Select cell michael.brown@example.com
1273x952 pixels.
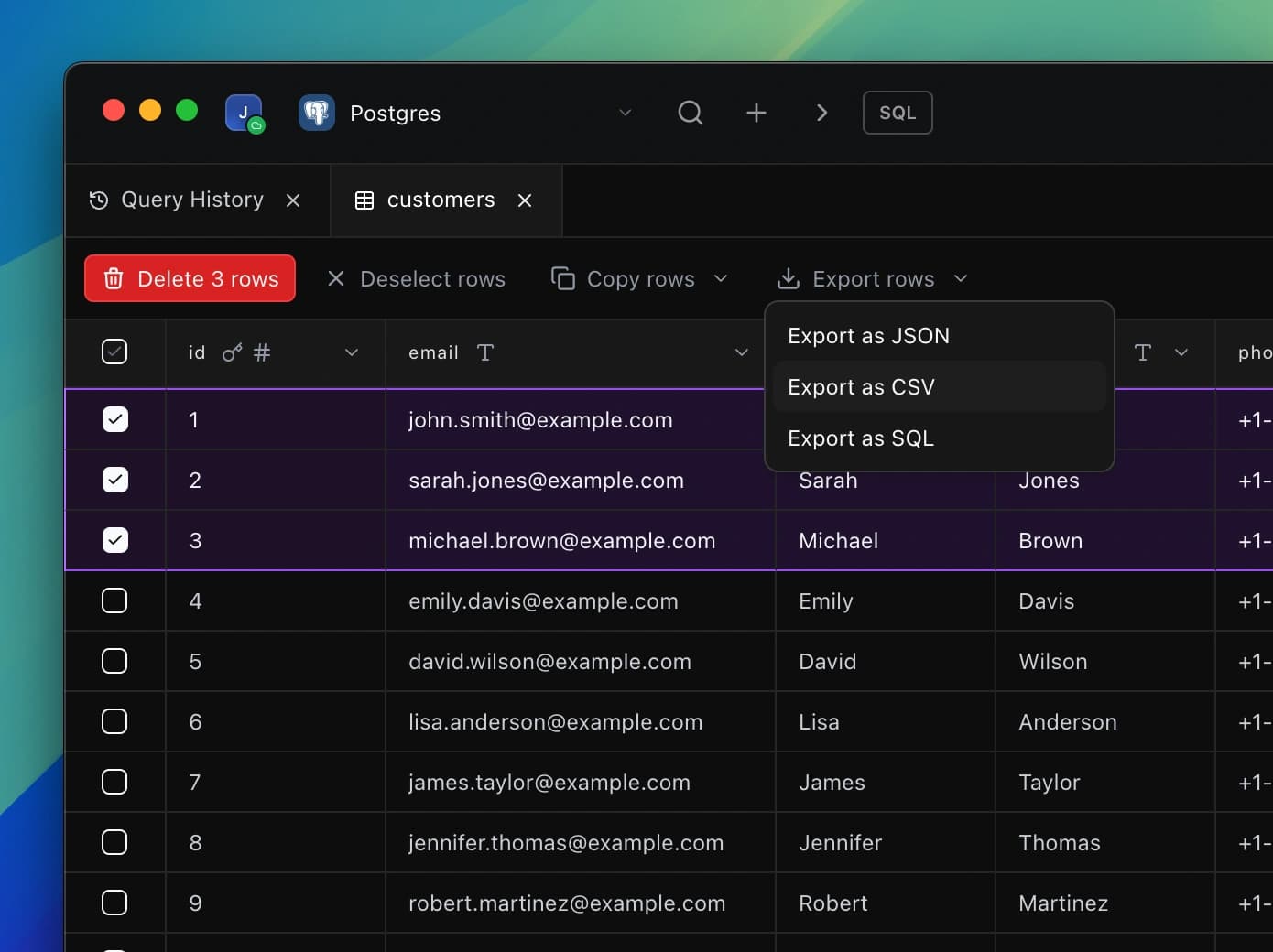pyautogui.click(x=581, y=540)
